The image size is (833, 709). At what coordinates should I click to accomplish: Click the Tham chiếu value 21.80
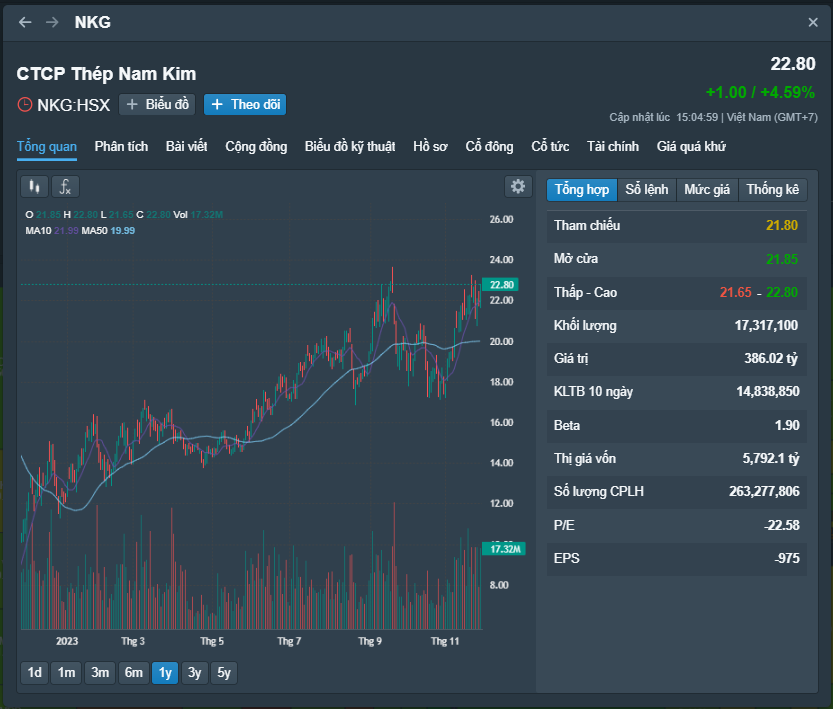pos(782,226)
